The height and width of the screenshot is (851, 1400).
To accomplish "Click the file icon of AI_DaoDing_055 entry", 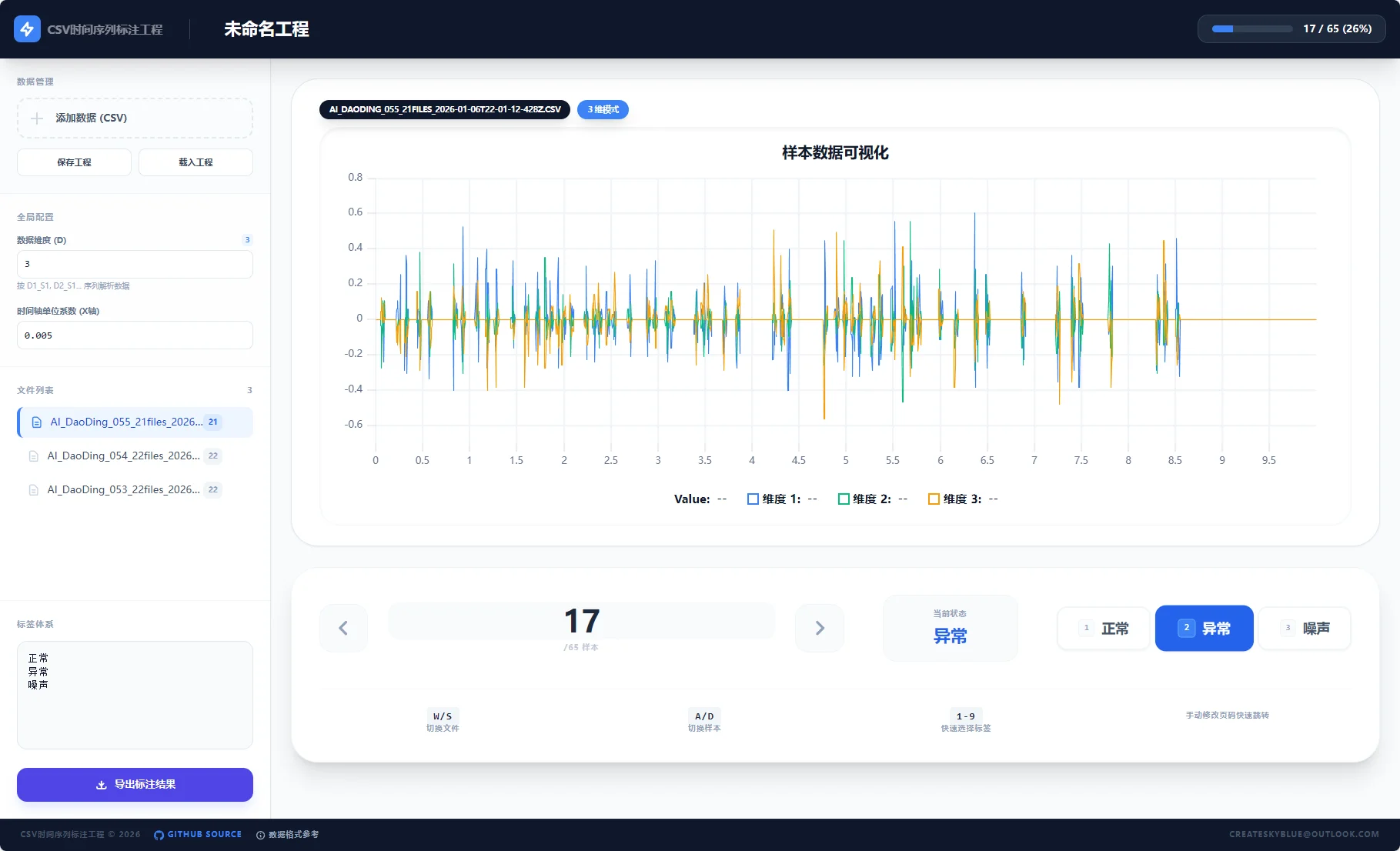I will tap(36, 422).
